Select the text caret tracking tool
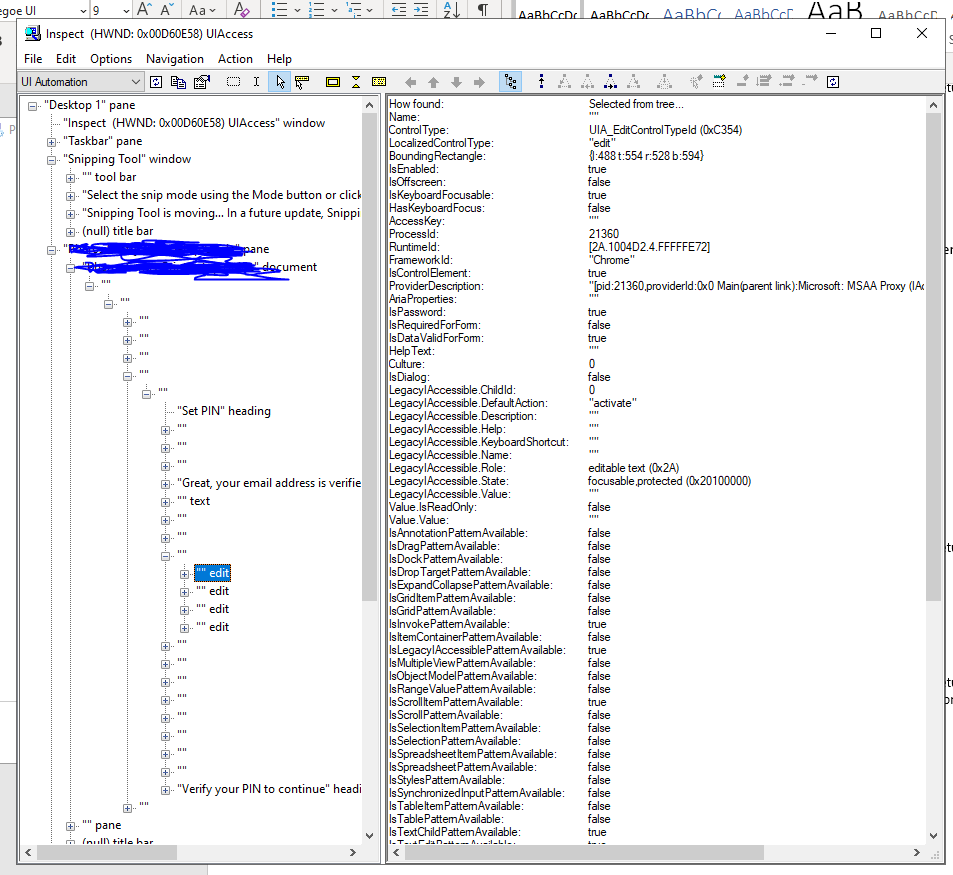The height and width of the screenshot is (875, 953). point(256,82)
